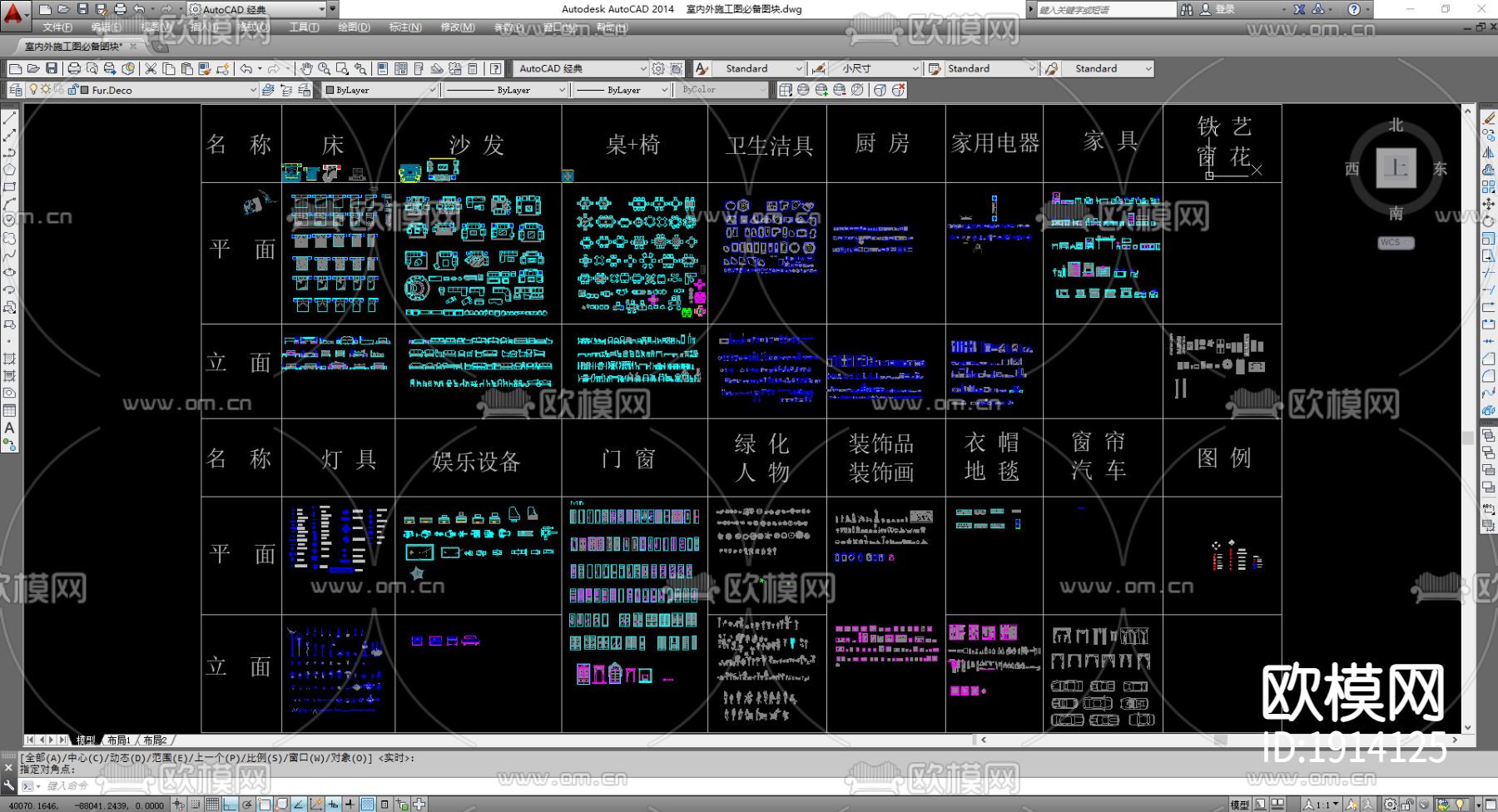
Task: Toggle the Model/Paper space status button
Action: (x=1239, y=804)
